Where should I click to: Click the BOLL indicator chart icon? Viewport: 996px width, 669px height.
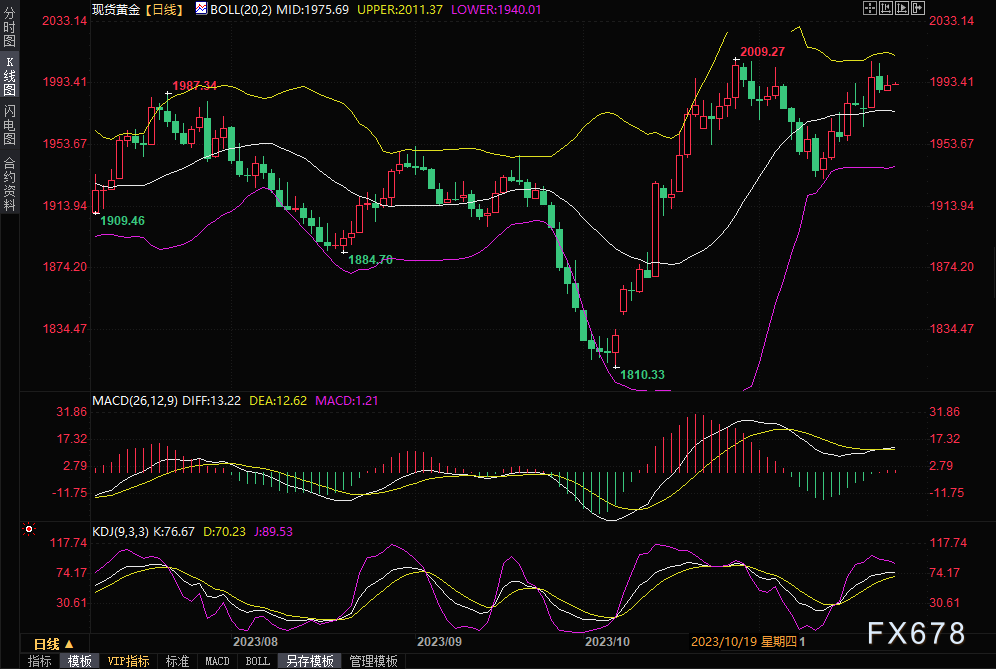(201, 9)
